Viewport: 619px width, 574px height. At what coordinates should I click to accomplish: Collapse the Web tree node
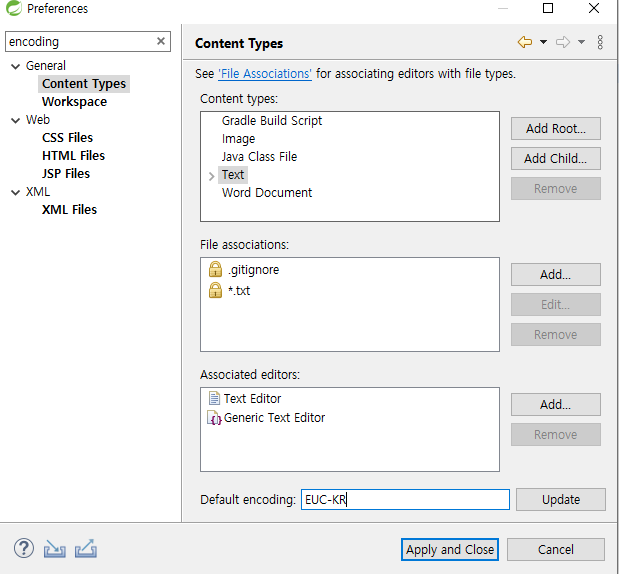coord(15,120)
